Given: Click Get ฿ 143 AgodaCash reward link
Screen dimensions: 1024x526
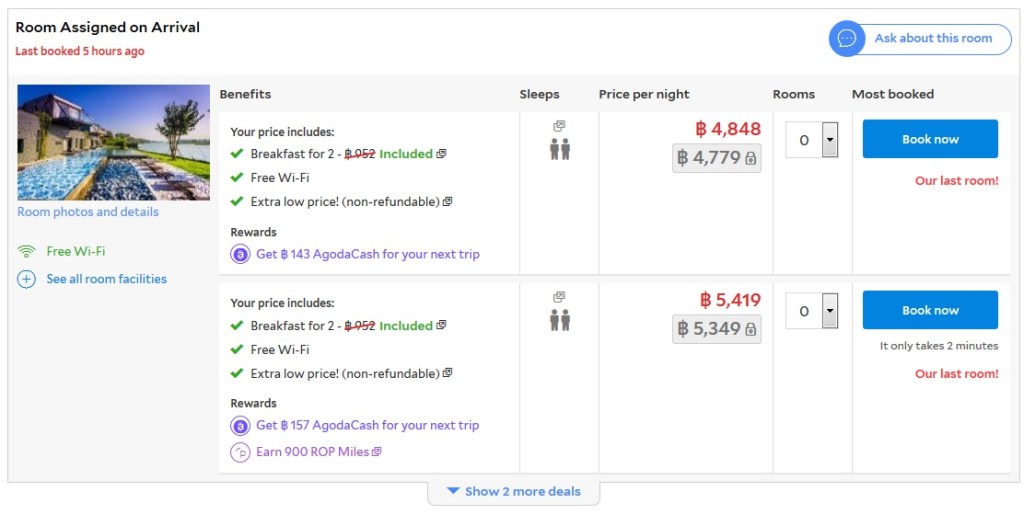Looking at the screenshot, I should pyautogui.click(x=368, y=254).
